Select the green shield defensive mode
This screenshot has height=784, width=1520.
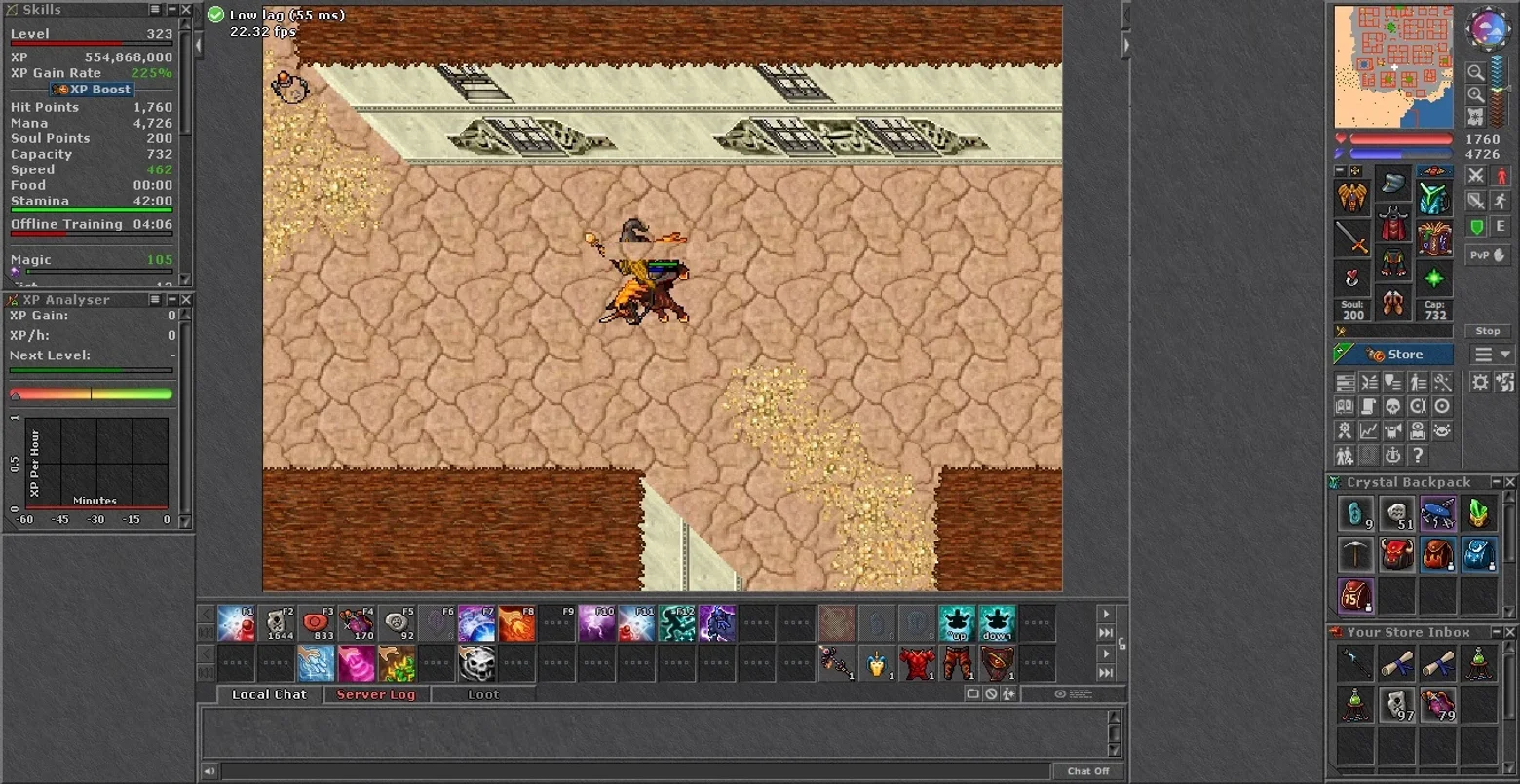pyautogui.click(x=1476, y=227)
